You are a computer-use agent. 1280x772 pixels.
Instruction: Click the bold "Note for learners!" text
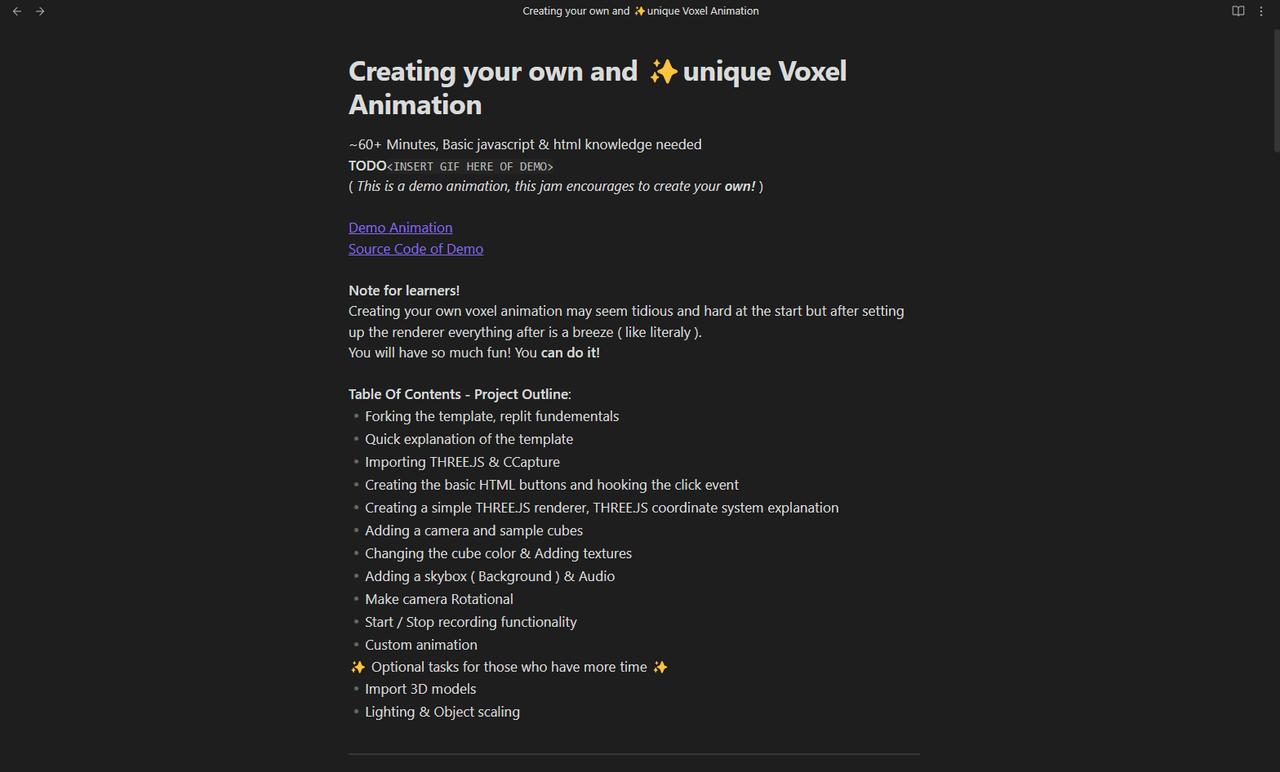[x=404, y=291]
